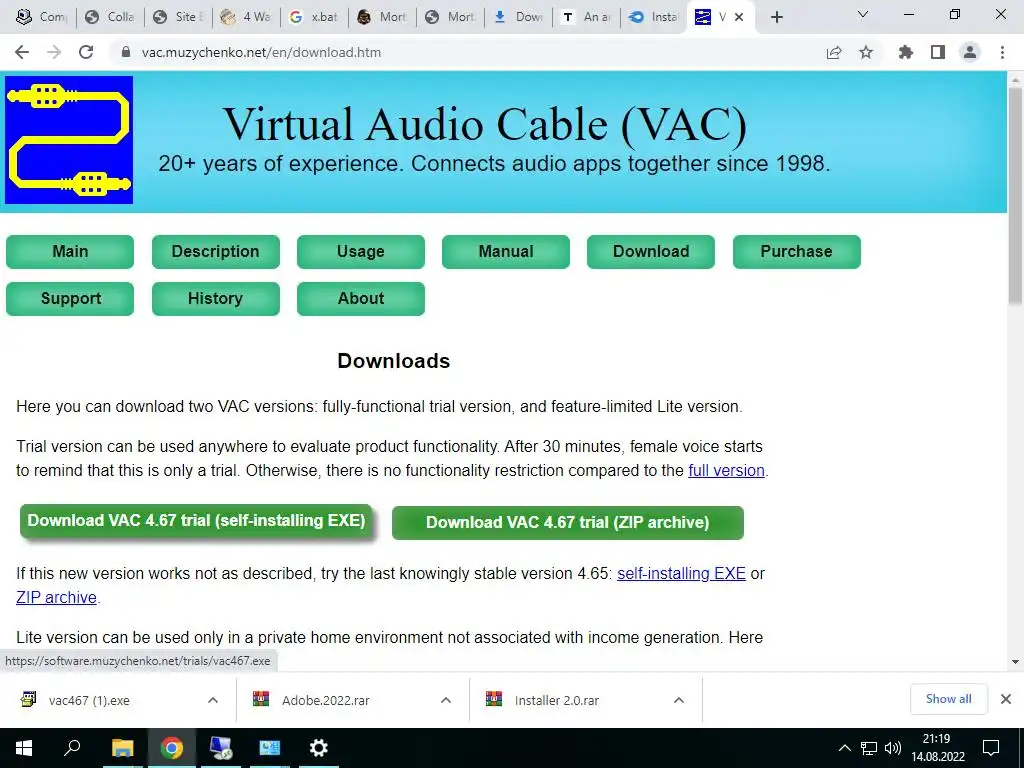Screen dimensions: 1024x768
Task: Click the scrollbar down arrow
Action: point(1015,662)
